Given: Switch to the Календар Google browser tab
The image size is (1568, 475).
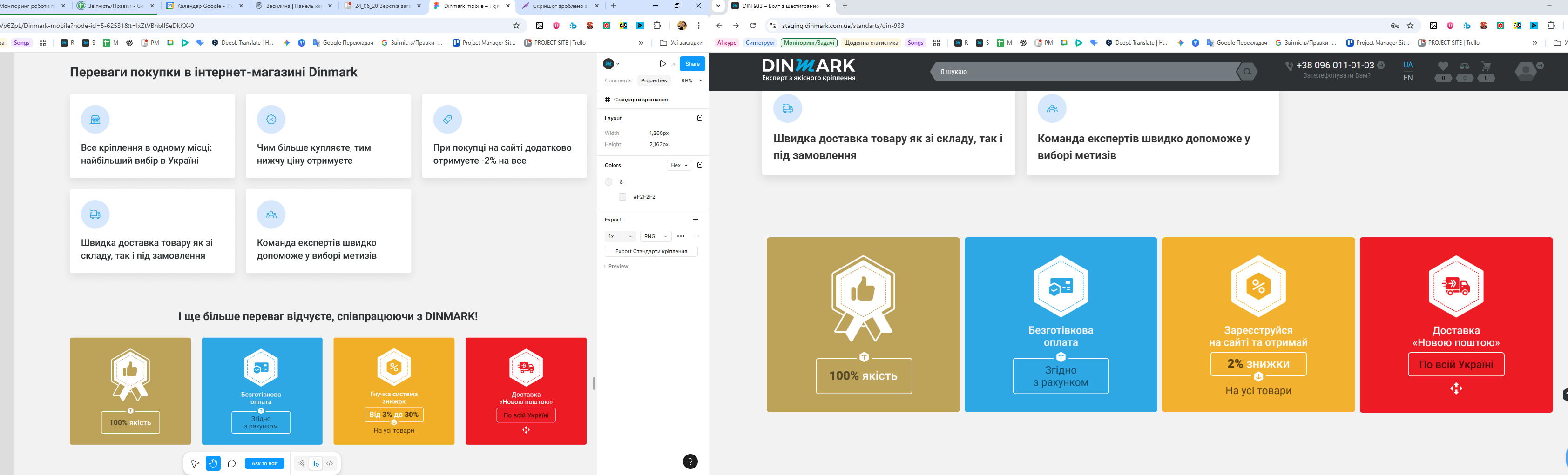Looking at the screenshot, I should point(204,6).
